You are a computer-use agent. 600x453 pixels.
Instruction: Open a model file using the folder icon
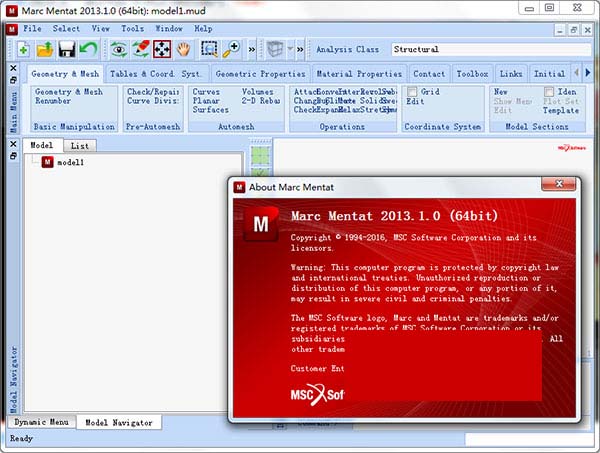(45, 50)
